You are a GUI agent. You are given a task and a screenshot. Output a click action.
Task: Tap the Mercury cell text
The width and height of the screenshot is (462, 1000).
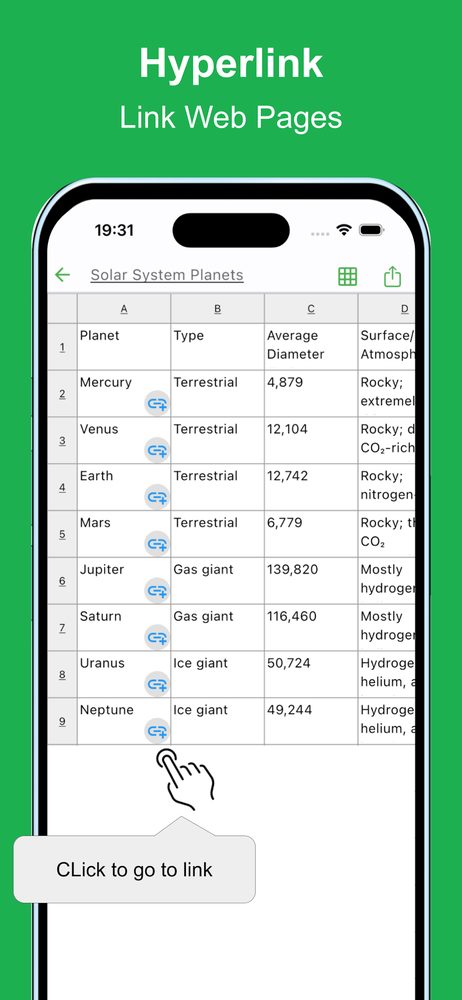(106, 383)
